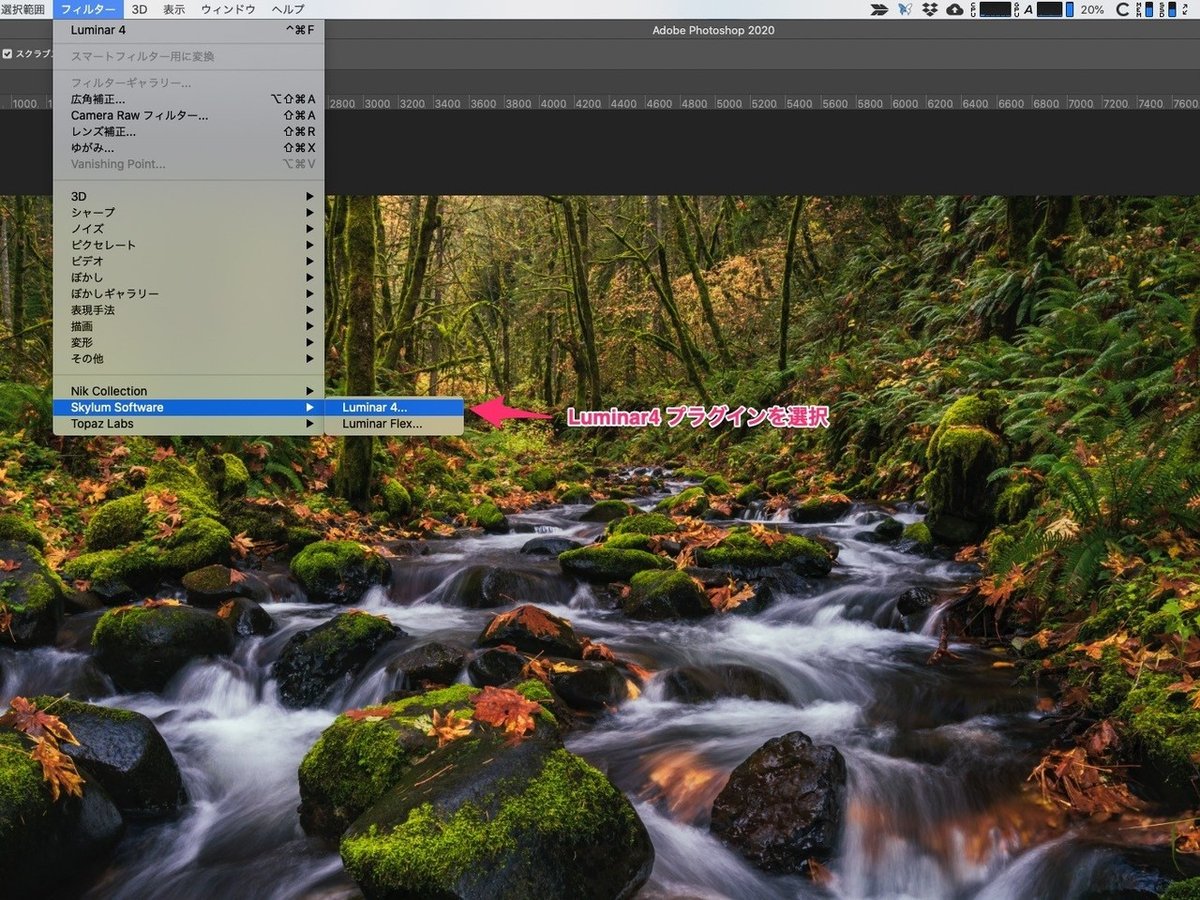Open the 表示 menu
Viewport: 1200px width, 900px height.
[x=174, y=9]
